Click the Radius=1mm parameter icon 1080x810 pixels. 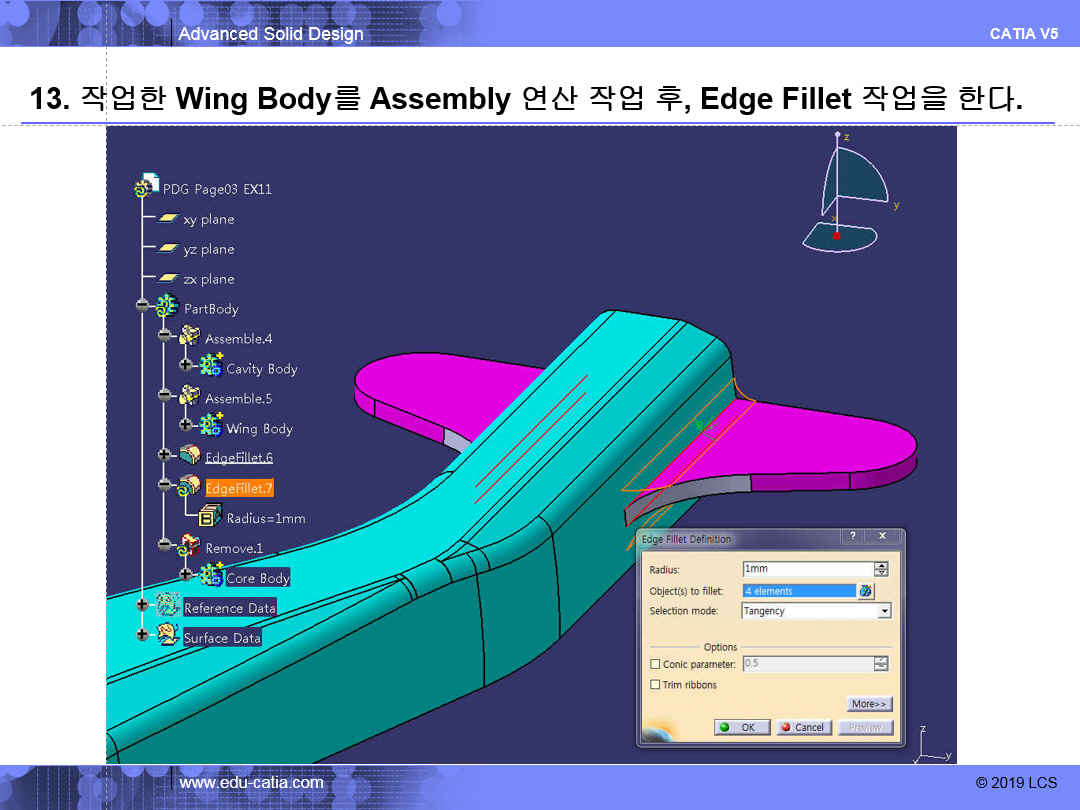pos(209,517)
